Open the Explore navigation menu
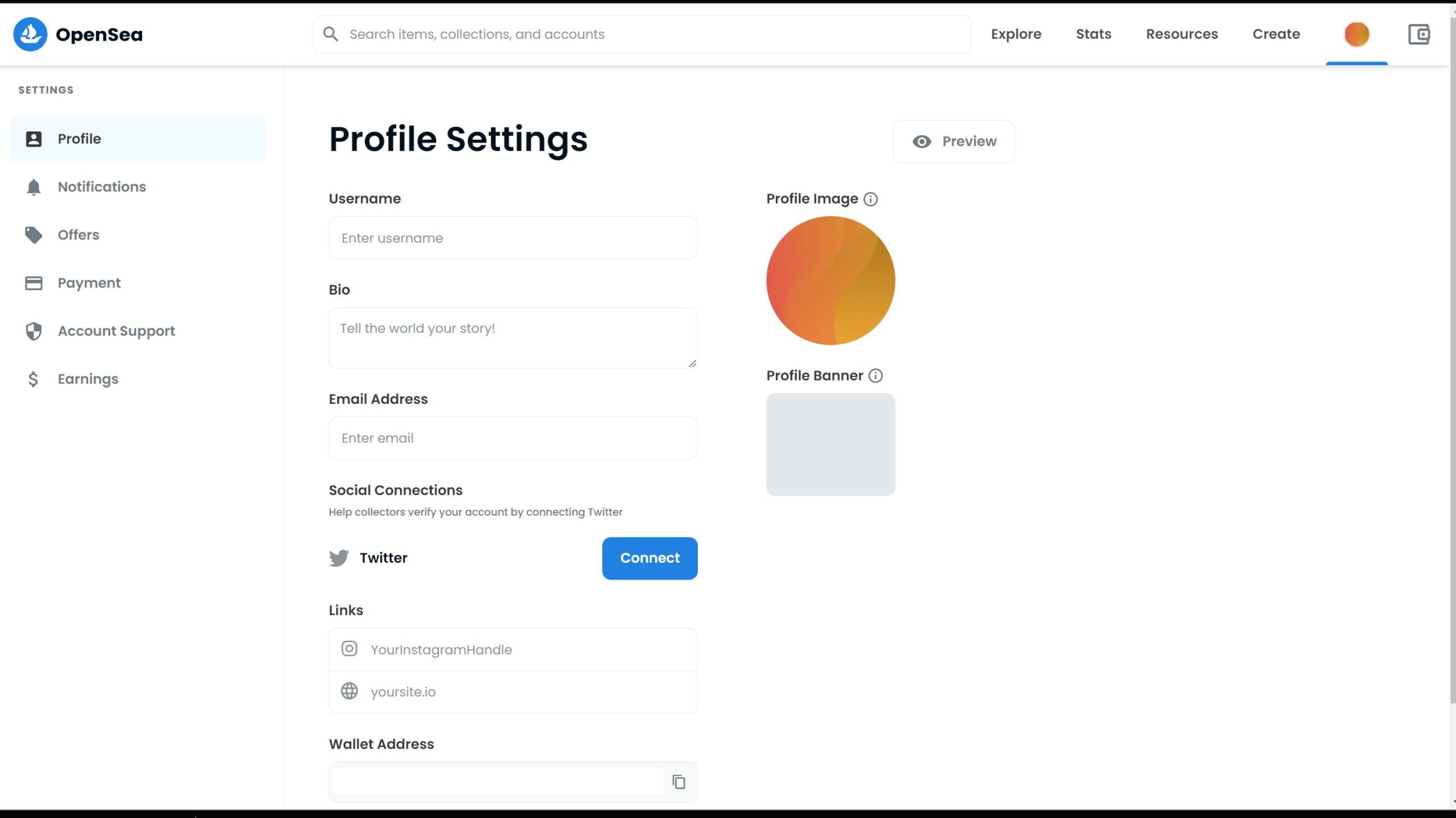This screenshot has height=818, width=1456. [x=1016, y=34]
